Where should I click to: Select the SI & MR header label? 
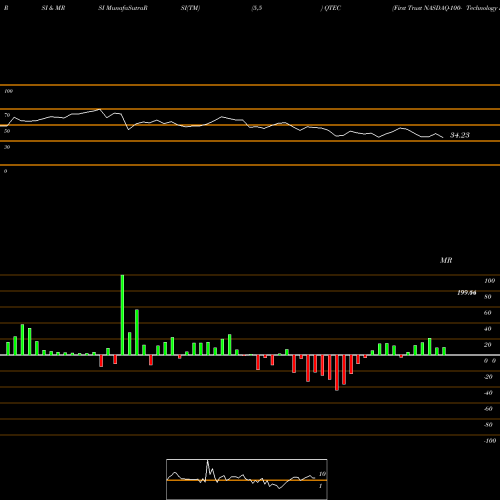pyautogui.click(x=53, y=8)
